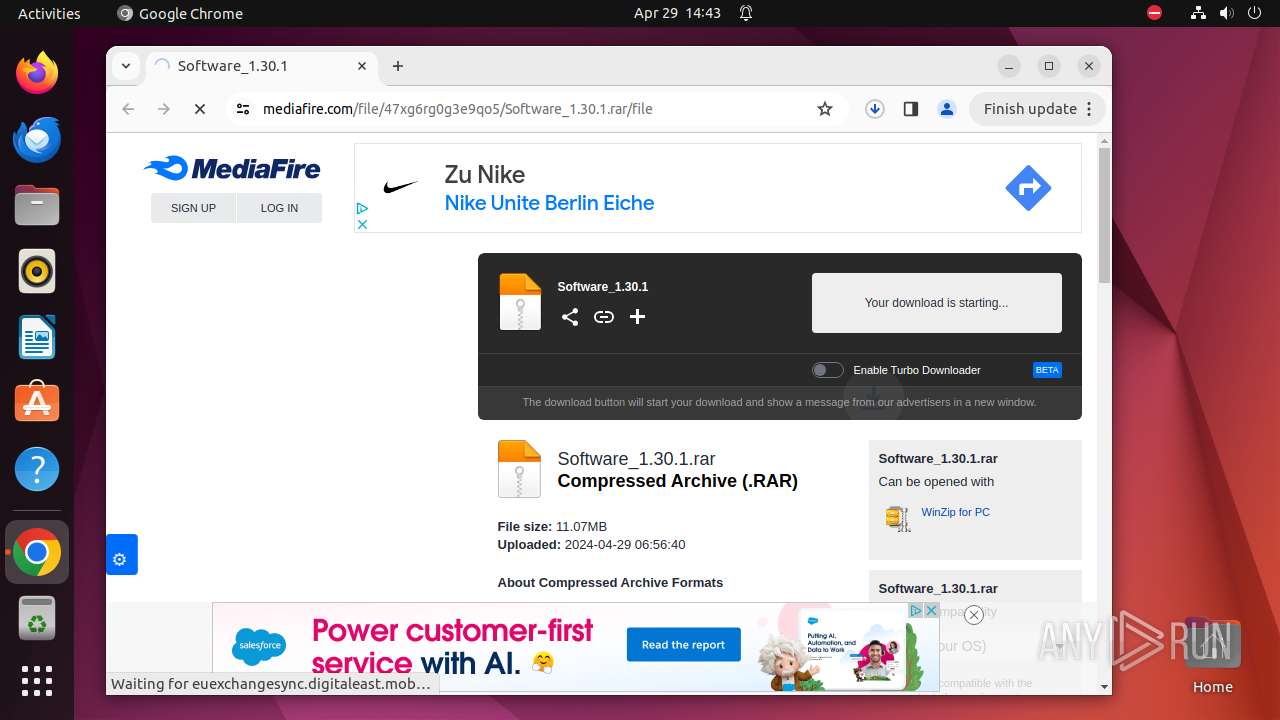
Task: Click the share icon for Software_1.30.1
Action: coord(570,317)
